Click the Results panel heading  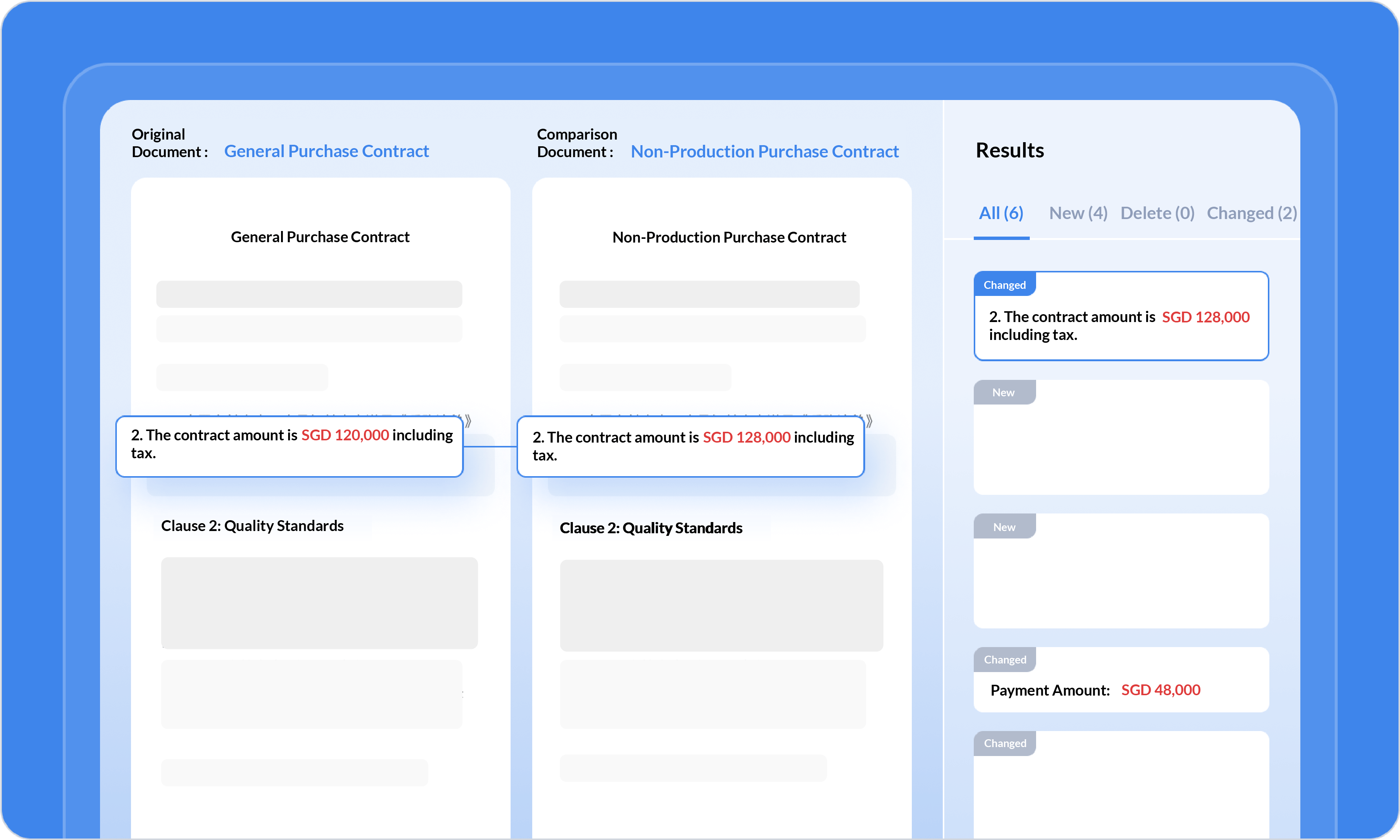(x=1009, y=150)
